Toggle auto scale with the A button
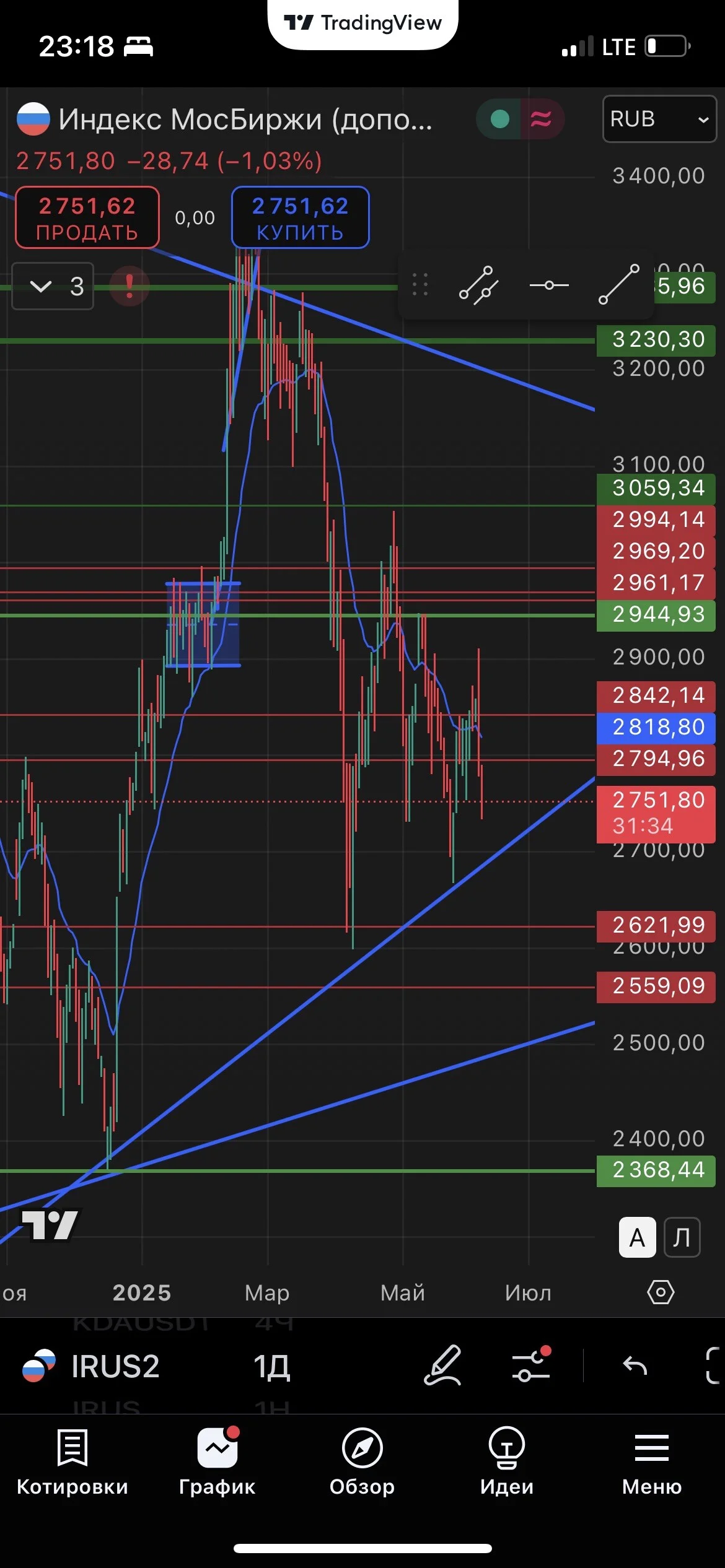 638,1237
